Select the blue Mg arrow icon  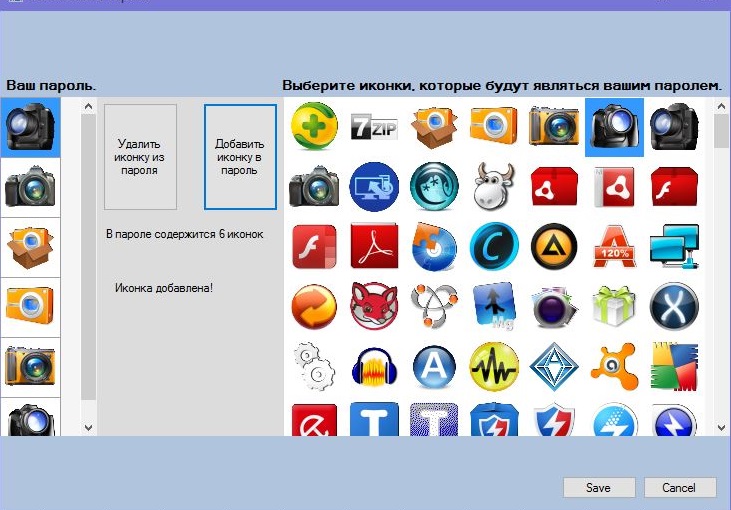(x=494, y=306)
